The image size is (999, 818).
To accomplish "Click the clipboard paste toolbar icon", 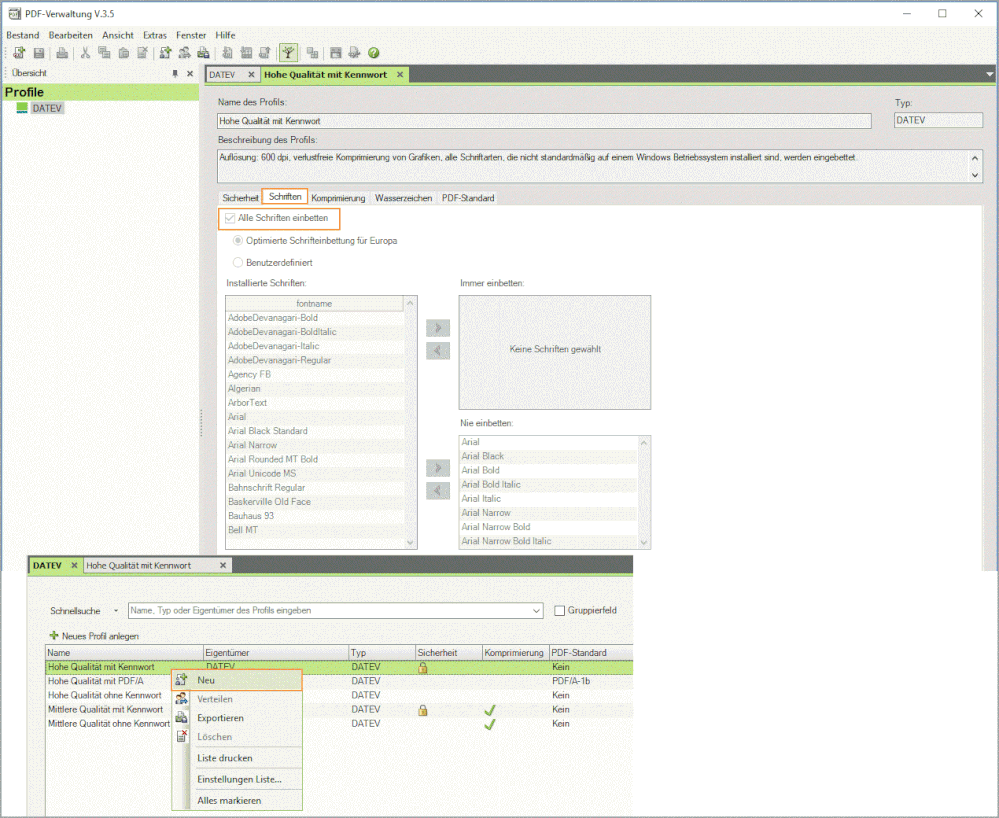I will [124, 53].
